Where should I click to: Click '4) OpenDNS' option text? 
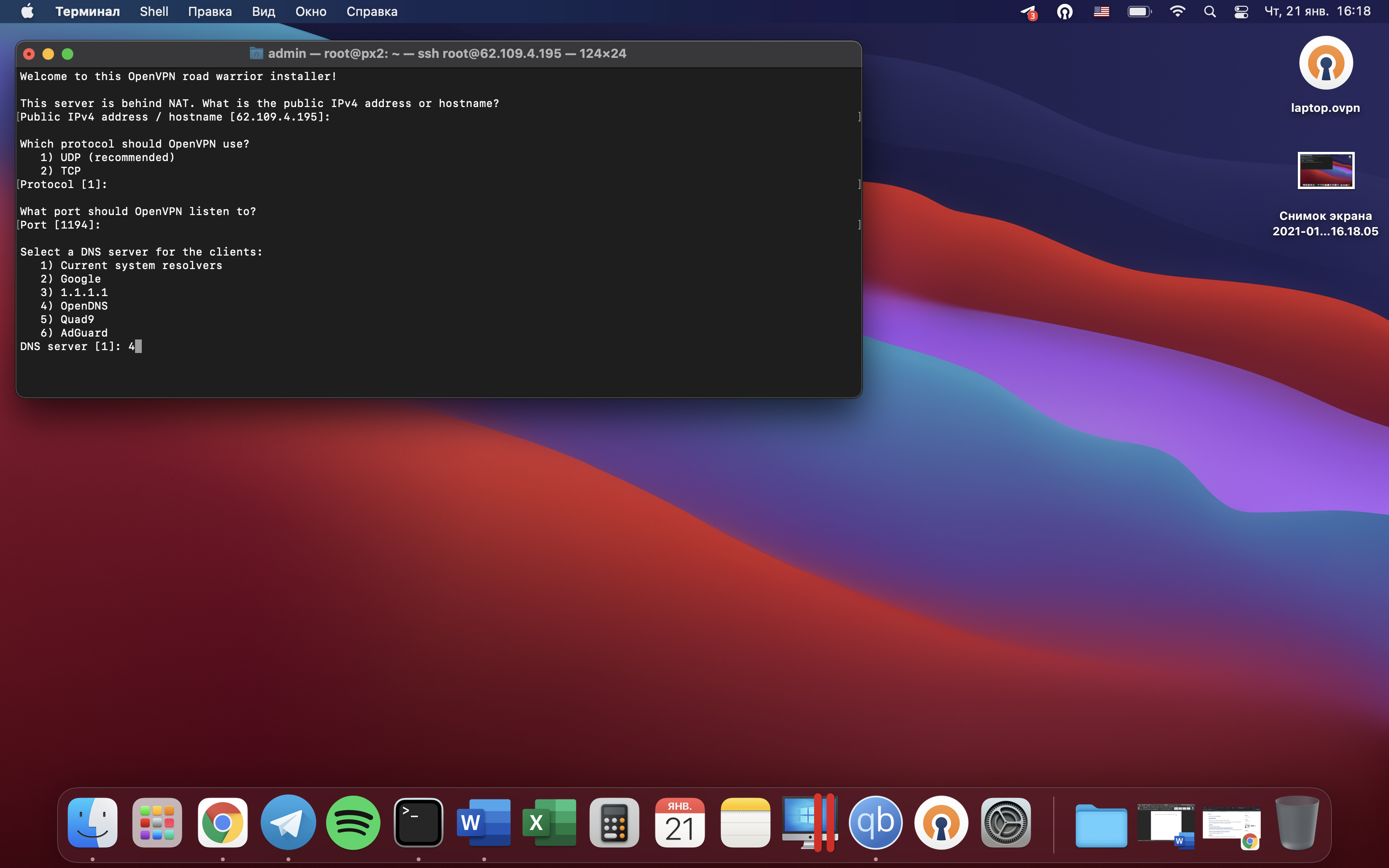tap(74, 306)
